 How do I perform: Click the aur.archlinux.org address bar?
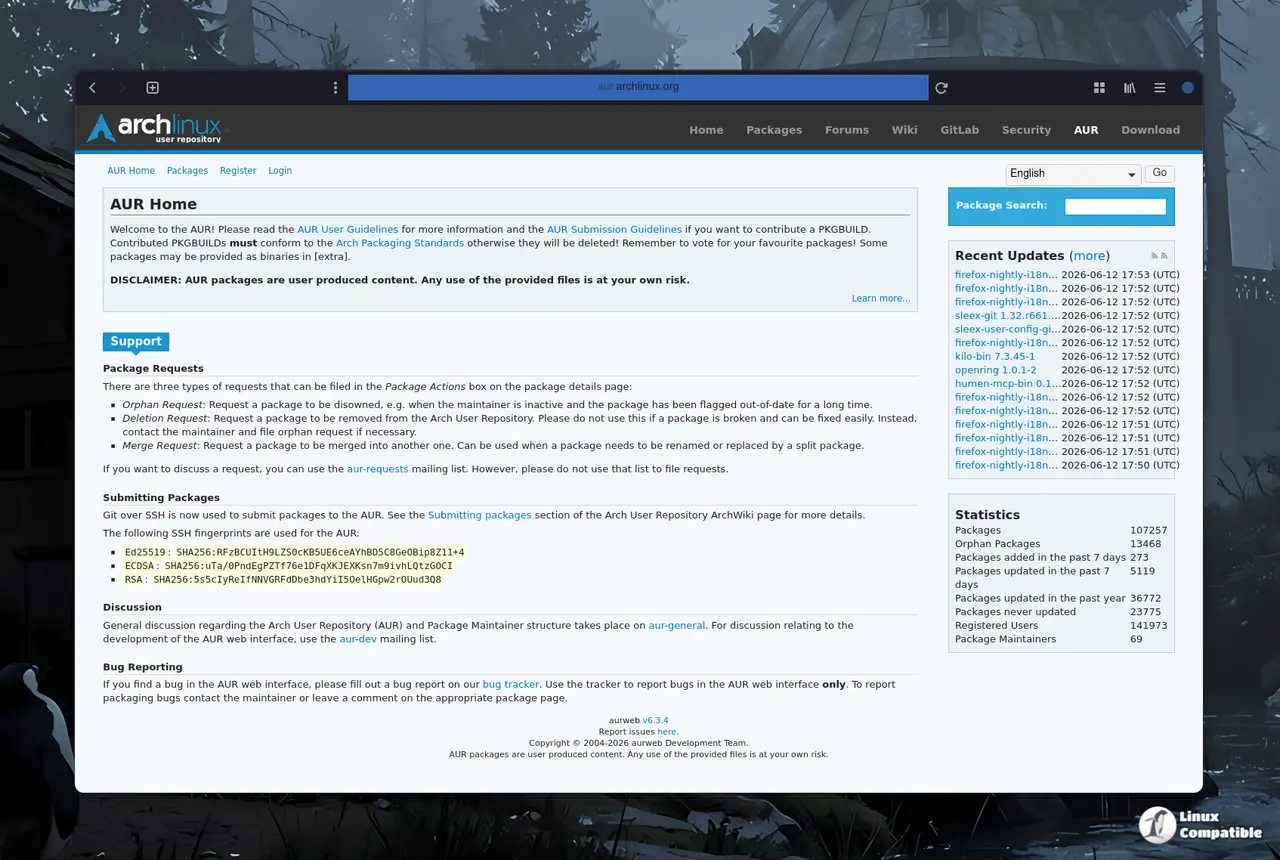pos(638,87)
